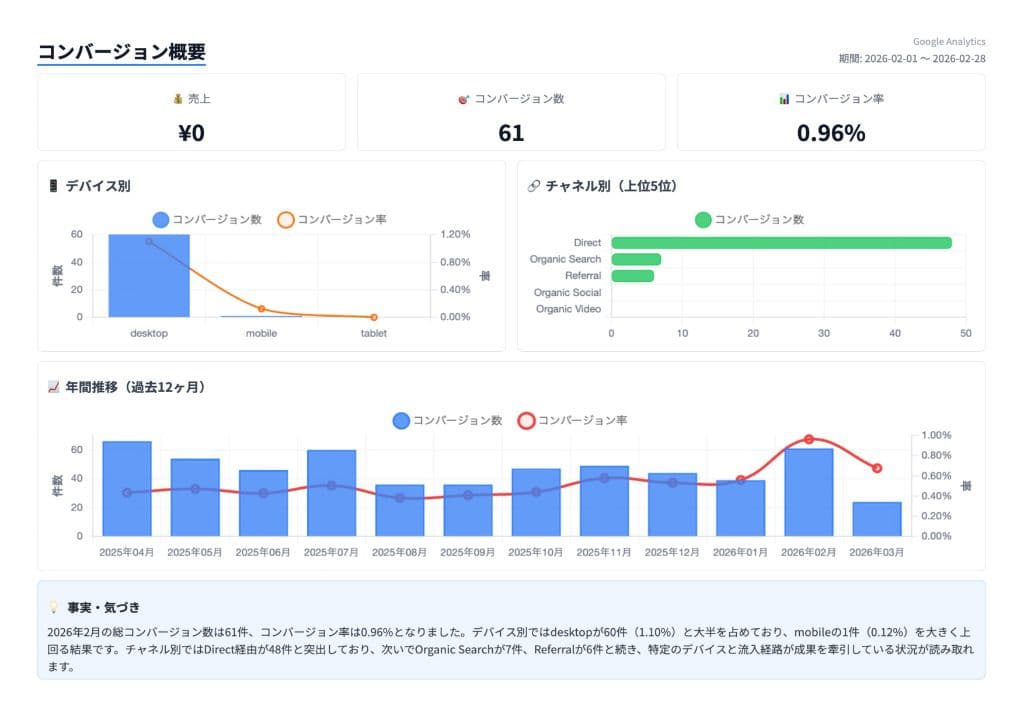Image resolution: width=1024 pixels, height=724 pixels.
Task: Click the コンバージョン概要 page heading
Action: pyautogui.click(x=121, y=52)
